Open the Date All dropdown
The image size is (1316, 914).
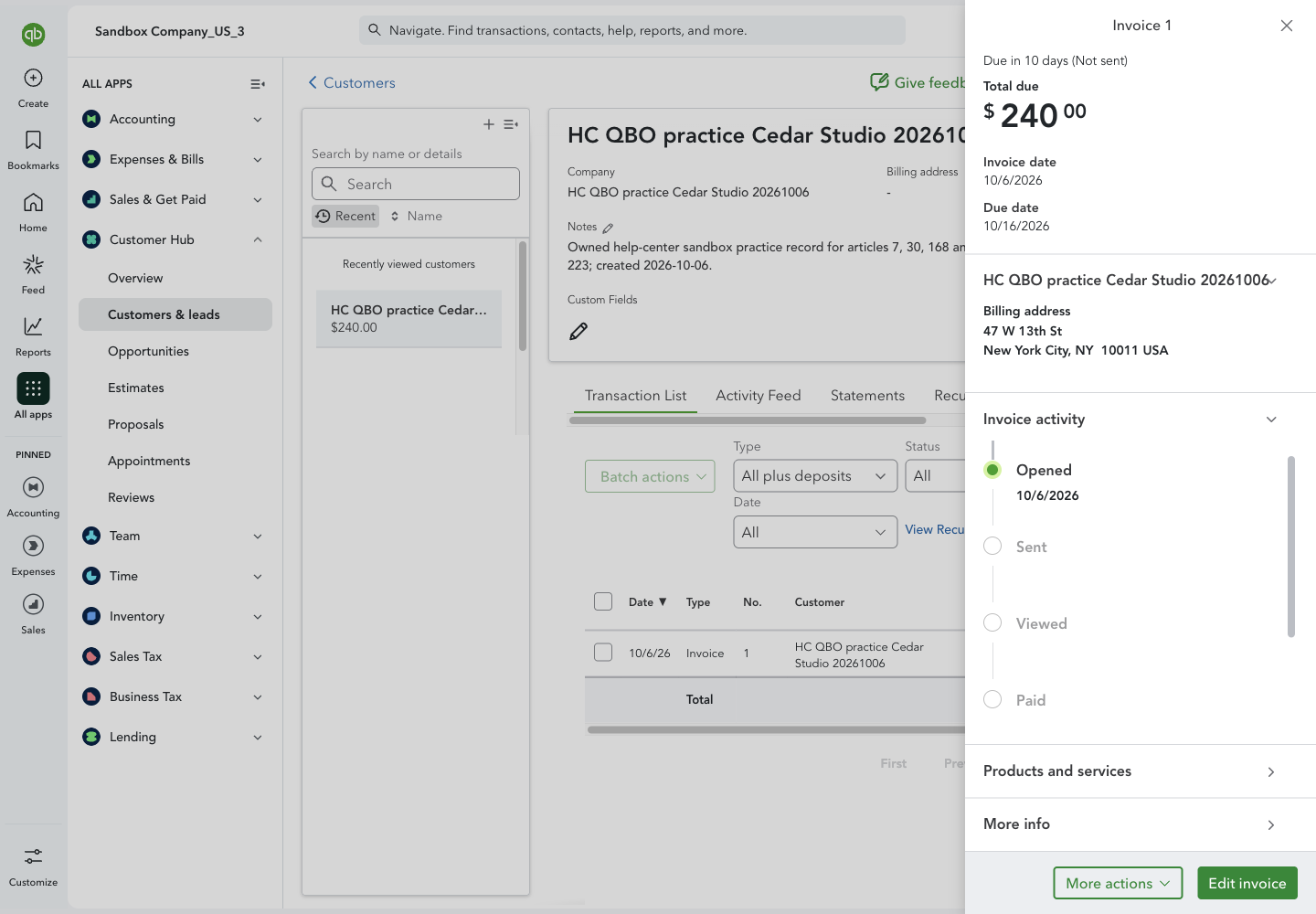point(815,532)
